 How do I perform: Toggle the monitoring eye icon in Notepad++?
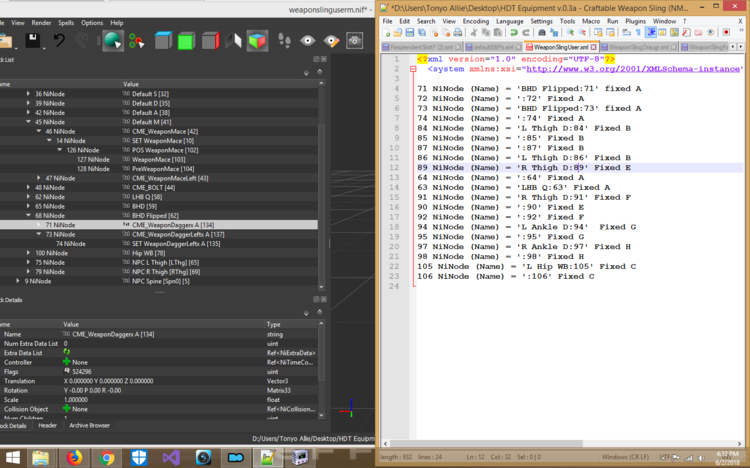tap(710, 33)
